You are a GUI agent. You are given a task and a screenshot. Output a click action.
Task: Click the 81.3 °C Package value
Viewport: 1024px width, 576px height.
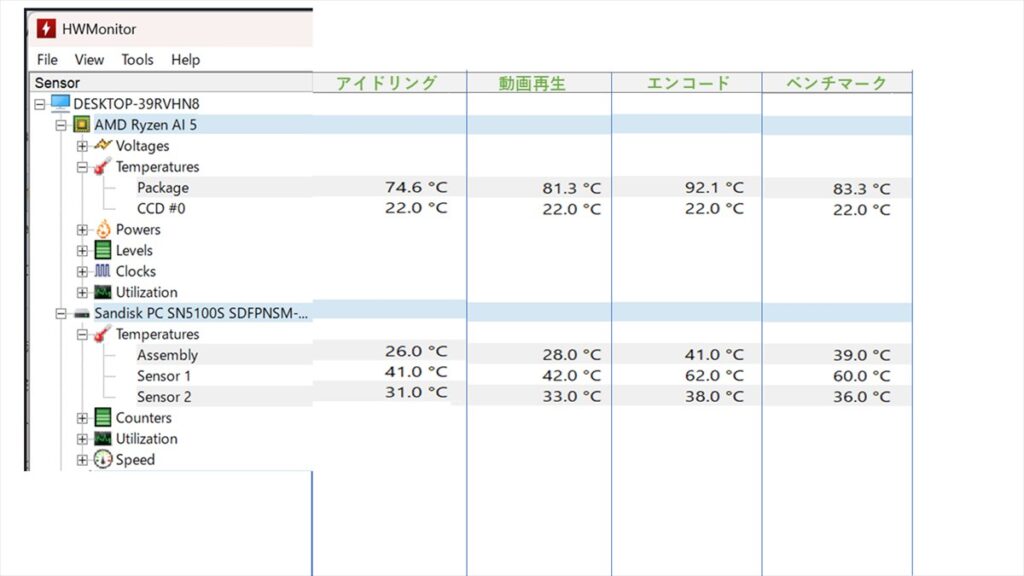pyautogui.click(x=571, y=188)
